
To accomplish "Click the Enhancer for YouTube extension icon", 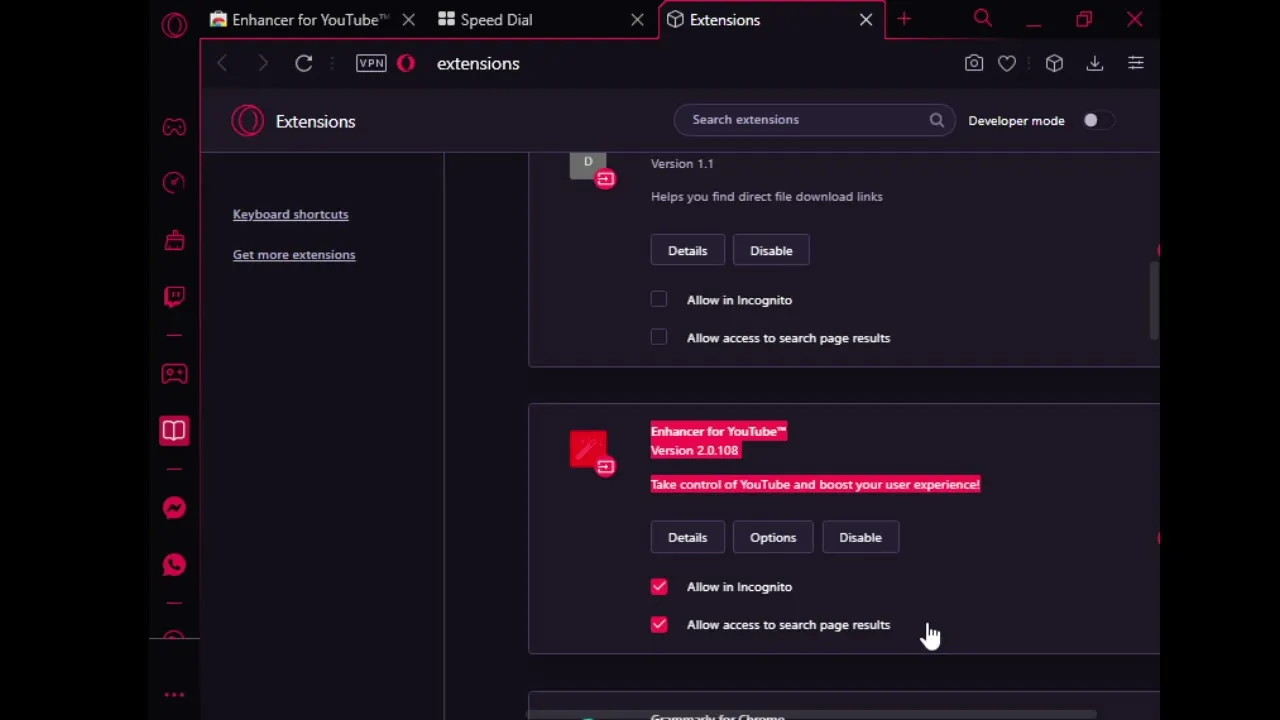I will pyautogui.click(x=588, y=448).
